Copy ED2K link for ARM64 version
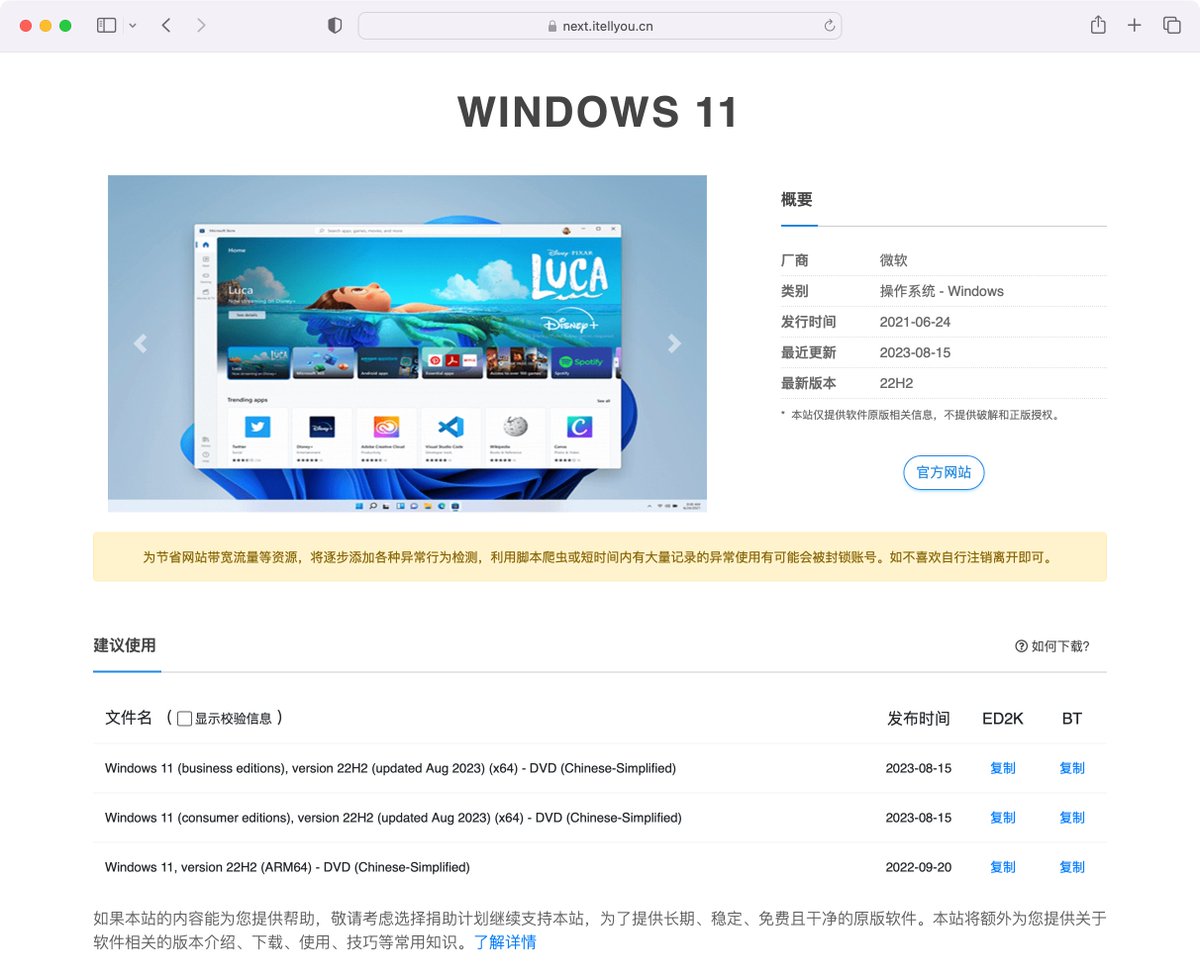 click(1003, 867)
